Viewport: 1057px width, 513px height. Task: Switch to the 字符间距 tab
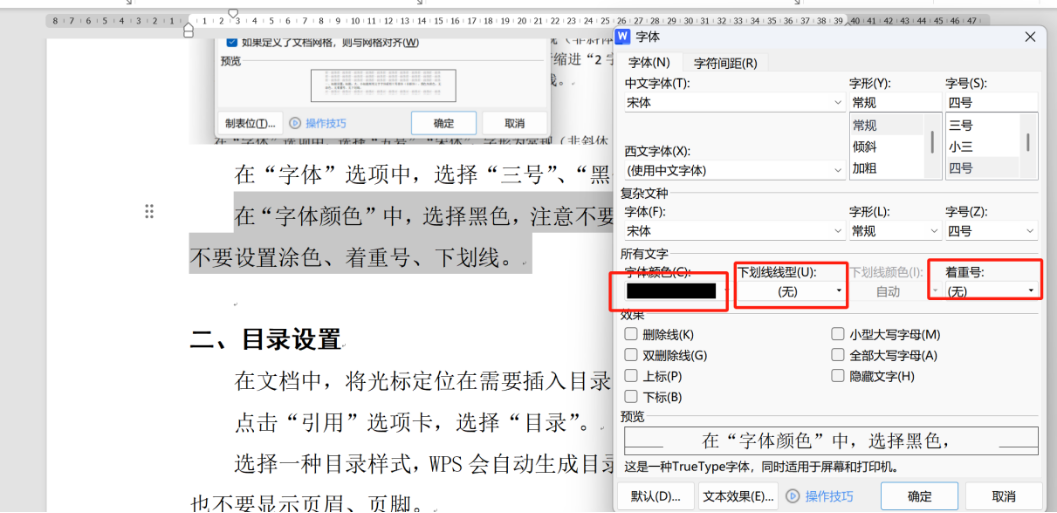[x=725, y=63]
